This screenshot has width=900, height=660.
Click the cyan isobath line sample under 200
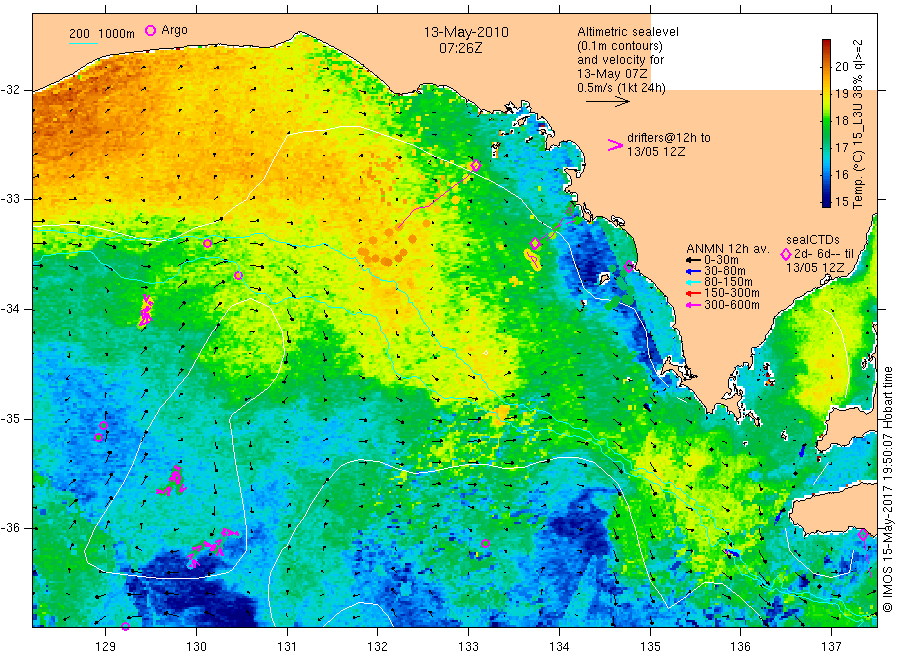pos(83,43)
